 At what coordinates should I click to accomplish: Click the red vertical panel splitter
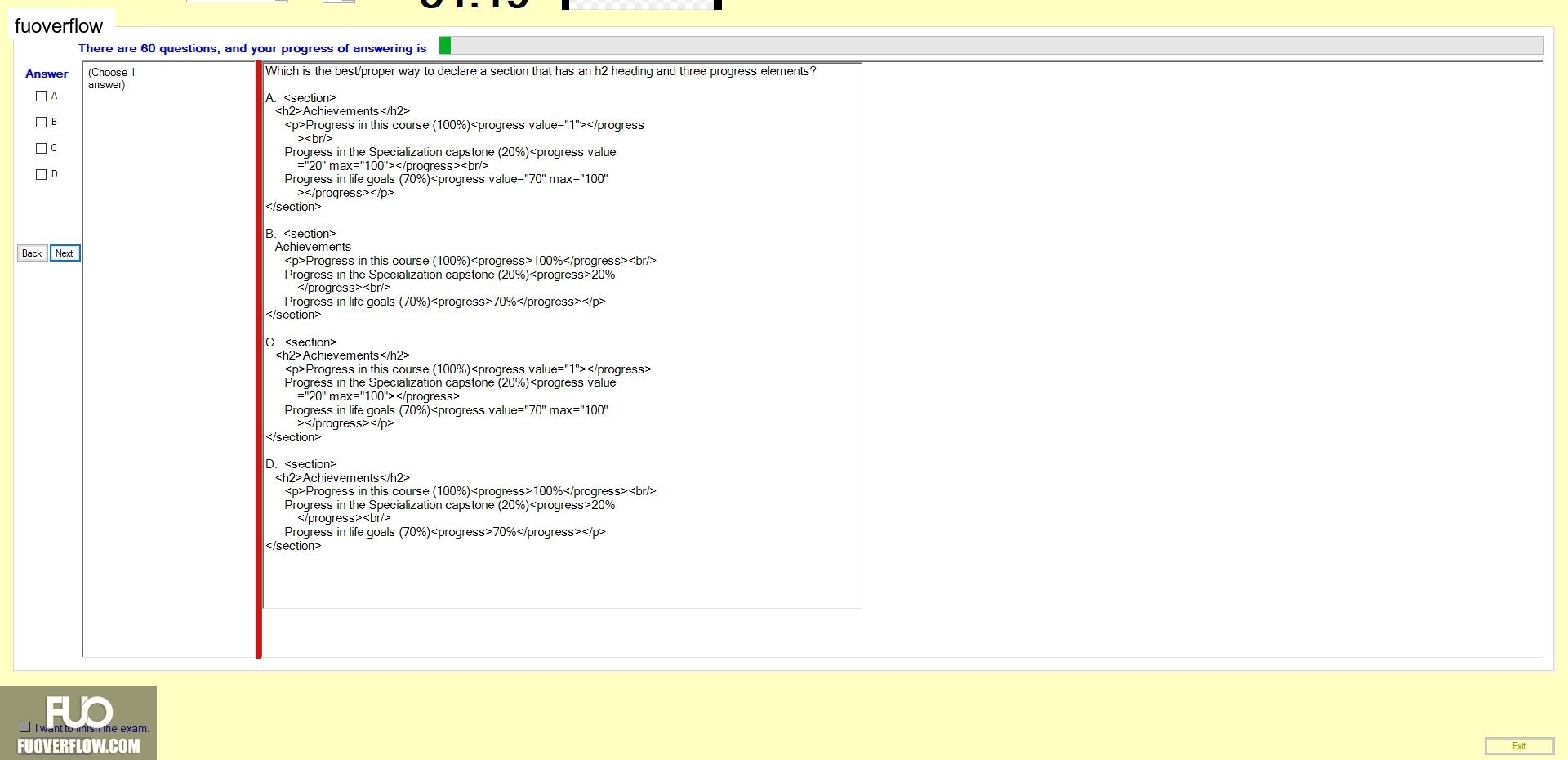click(259, 360)
